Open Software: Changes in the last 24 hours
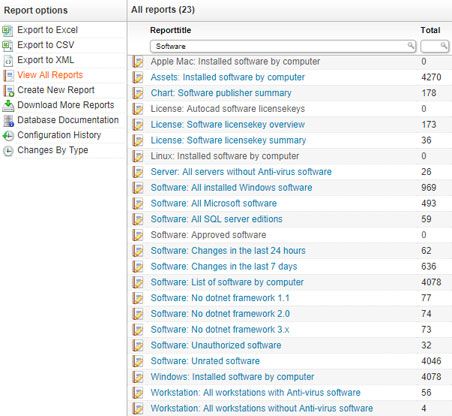Screen dimensions: 452x416 pos(228,251)
